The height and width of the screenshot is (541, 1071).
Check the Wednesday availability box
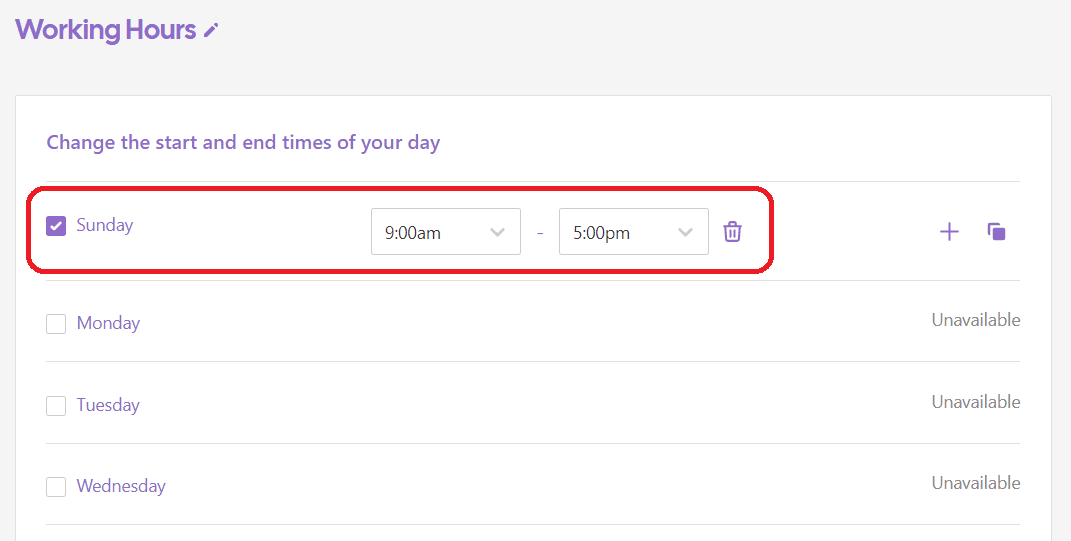coord(56,487)
